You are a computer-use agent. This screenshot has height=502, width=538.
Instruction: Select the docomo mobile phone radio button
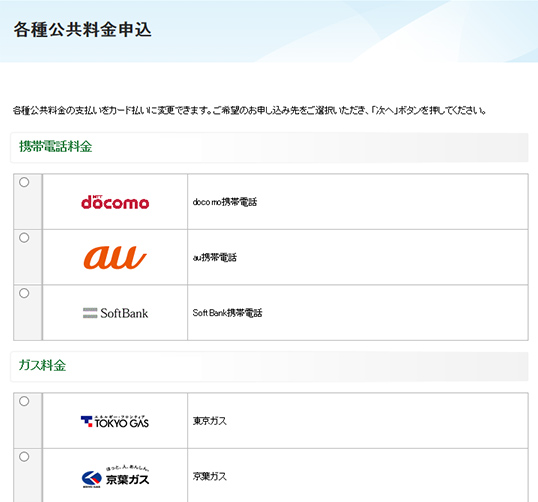(x=24, y=182)
